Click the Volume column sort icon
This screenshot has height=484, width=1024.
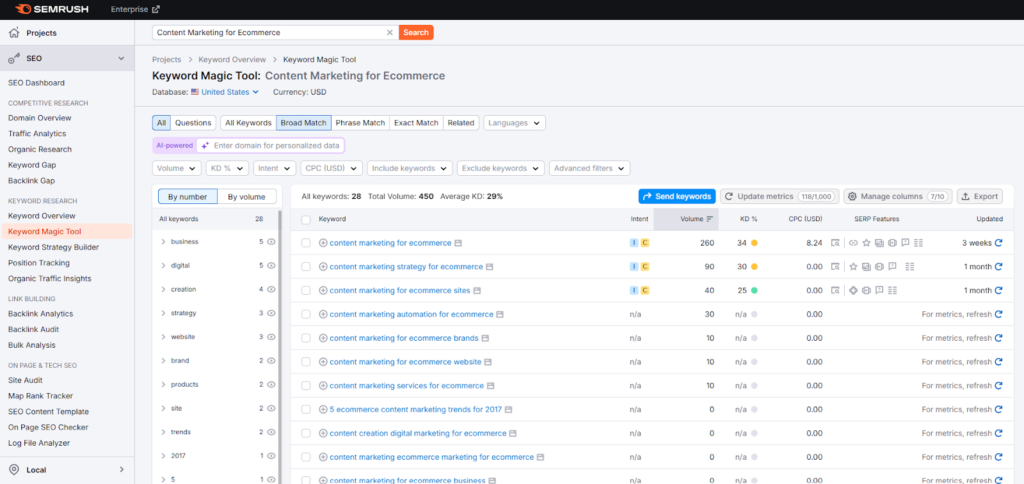[710, 219]
